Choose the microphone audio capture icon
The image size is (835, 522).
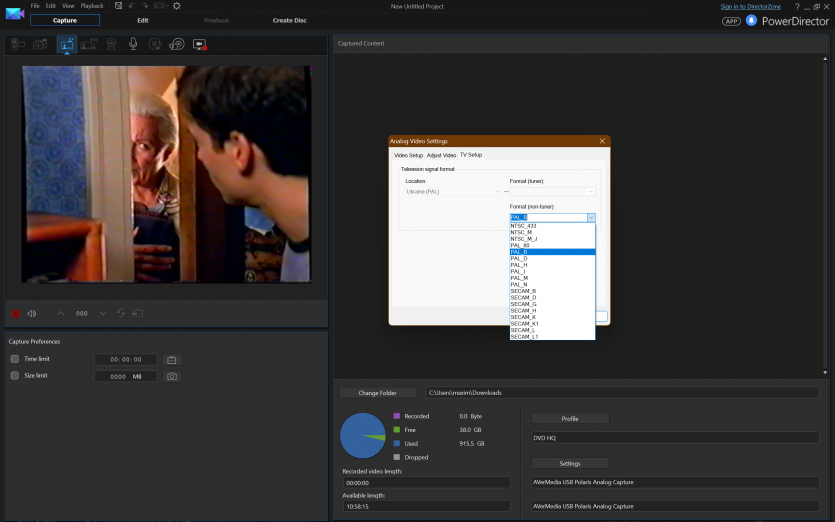coord(133,44)
